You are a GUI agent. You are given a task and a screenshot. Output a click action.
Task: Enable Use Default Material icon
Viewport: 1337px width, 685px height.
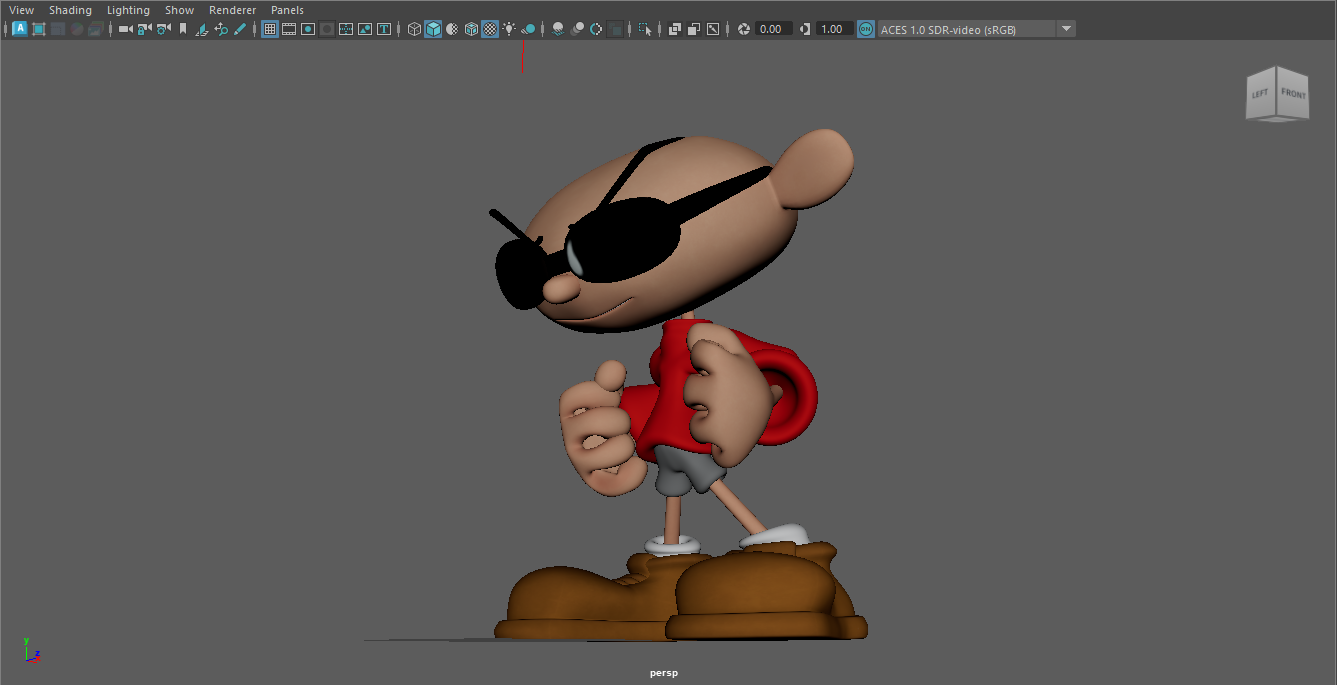451,29
